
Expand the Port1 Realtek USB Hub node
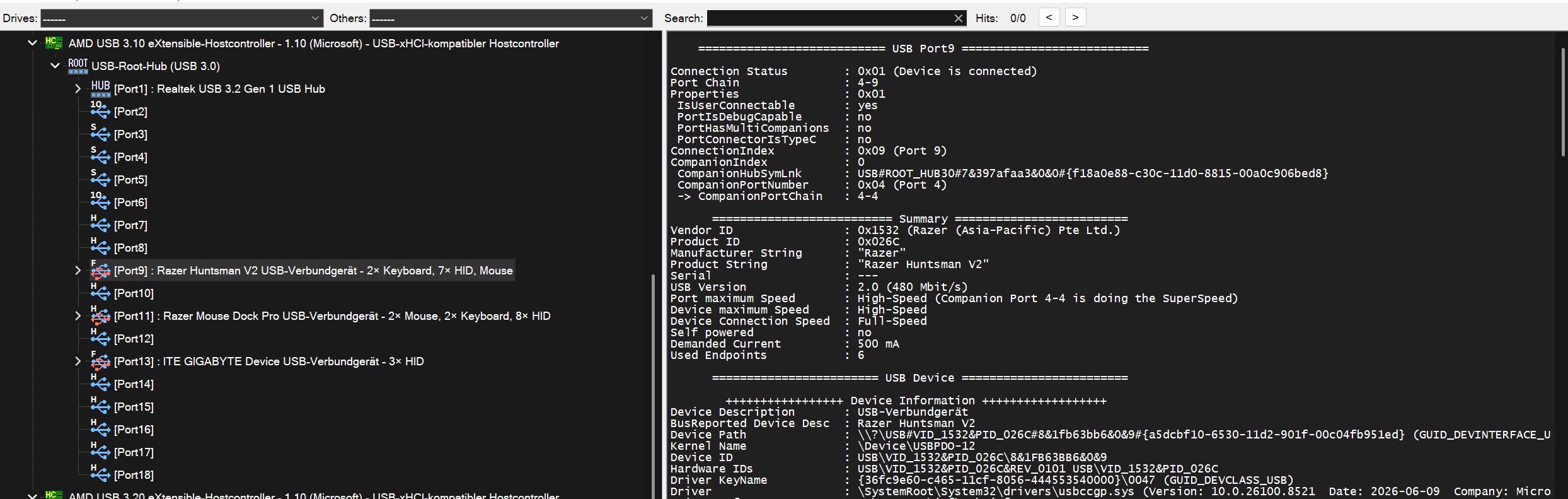point(78,88)
